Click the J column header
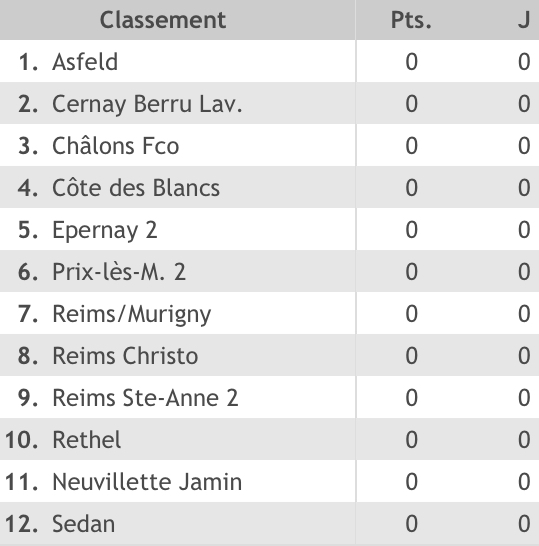This screenshot has width=539, height=546. [524, 20]
